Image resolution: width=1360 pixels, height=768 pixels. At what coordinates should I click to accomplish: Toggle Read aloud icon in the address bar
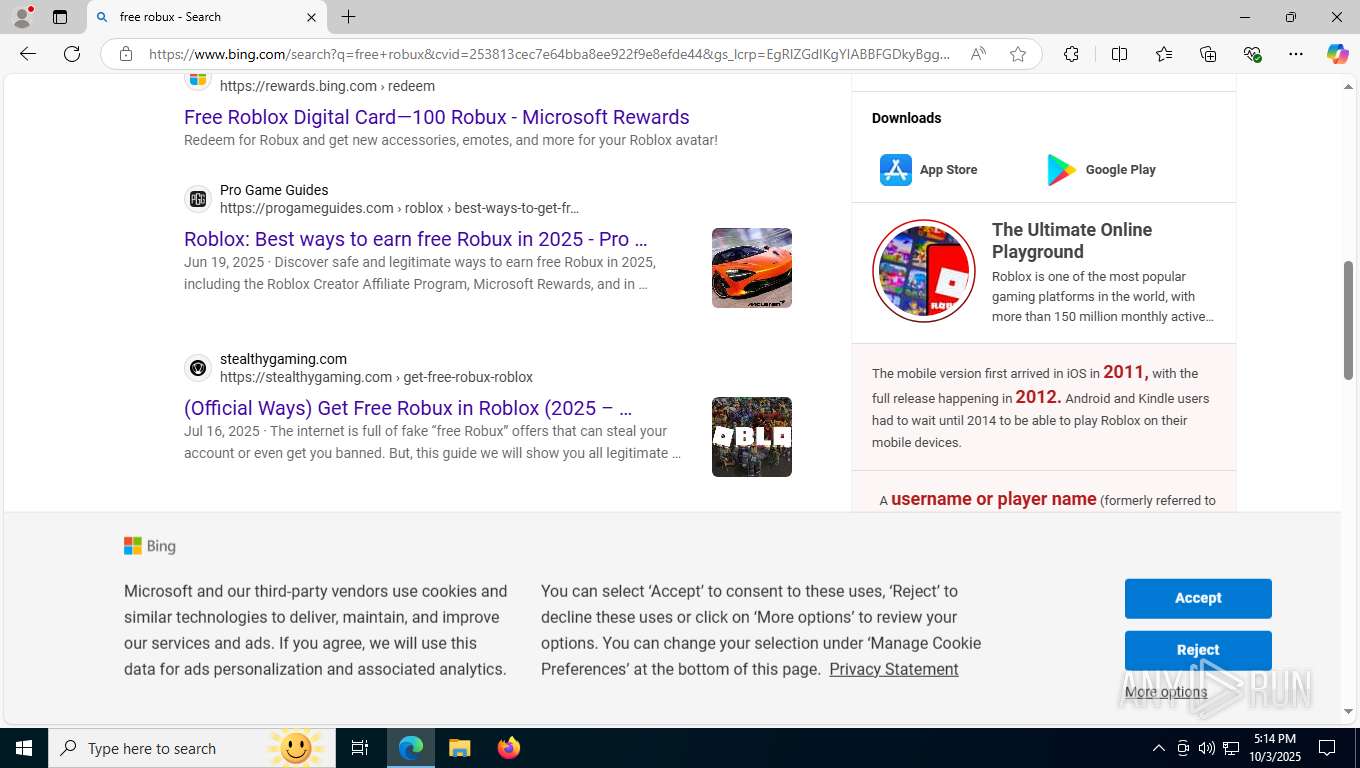(x=978, y=54)
